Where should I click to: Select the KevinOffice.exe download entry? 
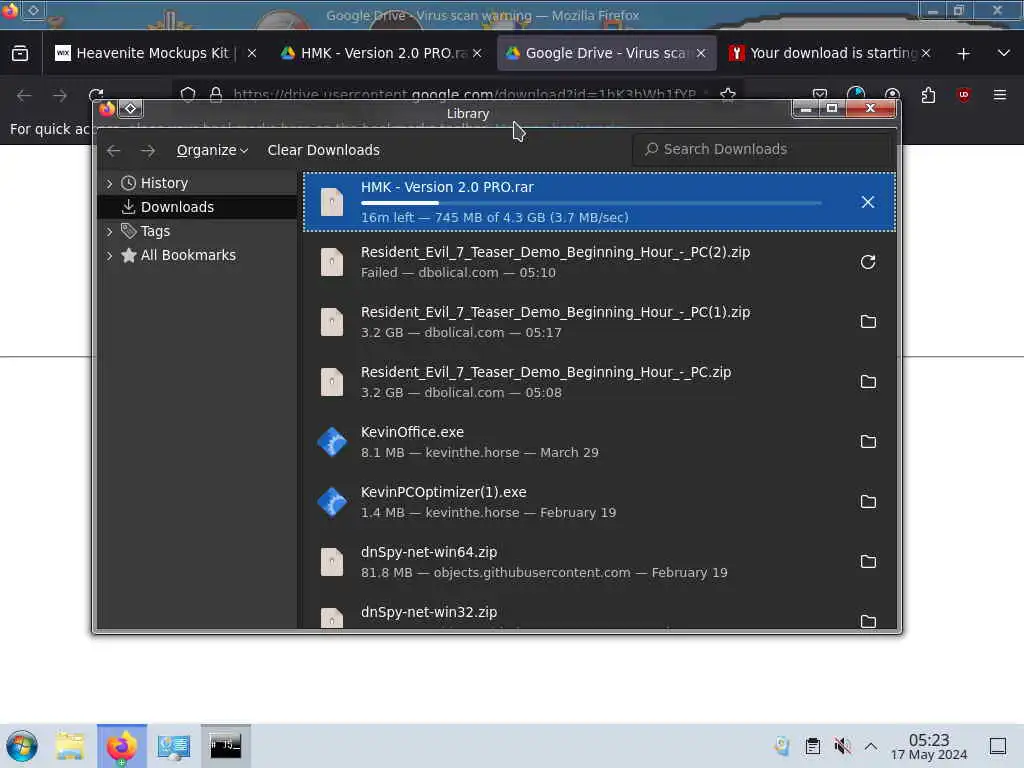pyautogui.click(x=599, y=441)
